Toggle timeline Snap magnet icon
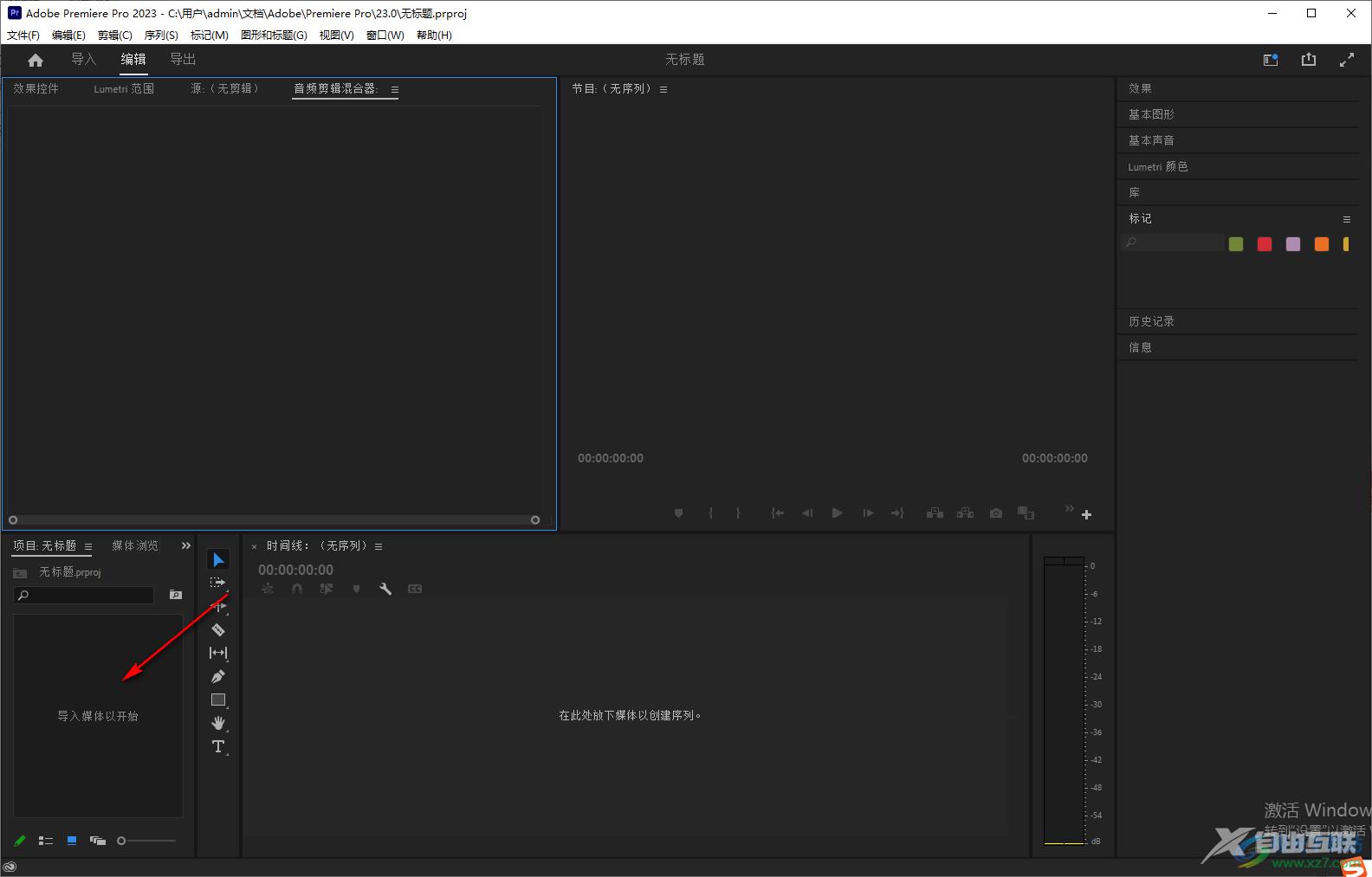Image resolution: width=1372 pixels, height=877 pixels. pyautogui.click(x=297, y=589)
